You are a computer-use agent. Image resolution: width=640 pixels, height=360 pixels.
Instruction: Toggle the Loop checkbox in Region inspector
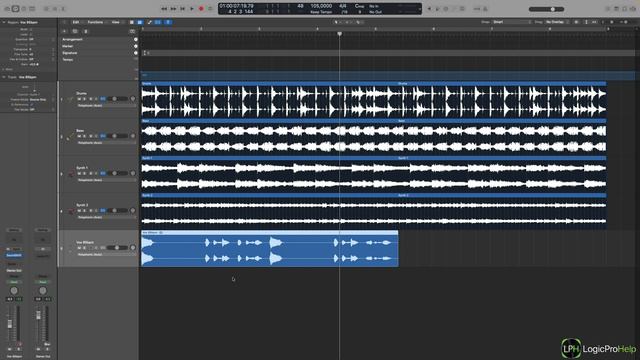coord(31,34)
